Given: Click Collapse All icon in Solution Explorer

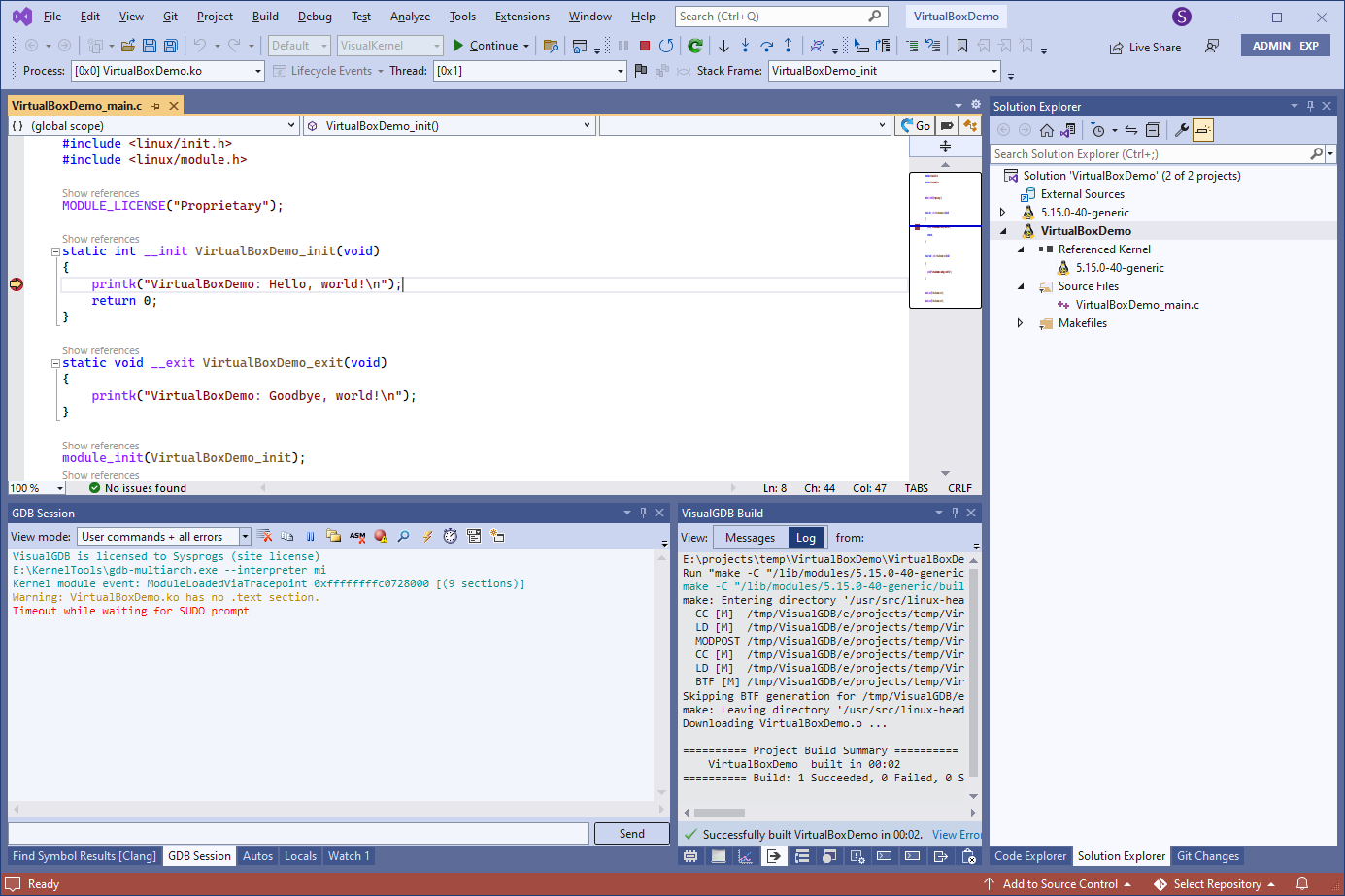Looking at the screenshot, I should pyautogui.click(x=1153, y=130).
